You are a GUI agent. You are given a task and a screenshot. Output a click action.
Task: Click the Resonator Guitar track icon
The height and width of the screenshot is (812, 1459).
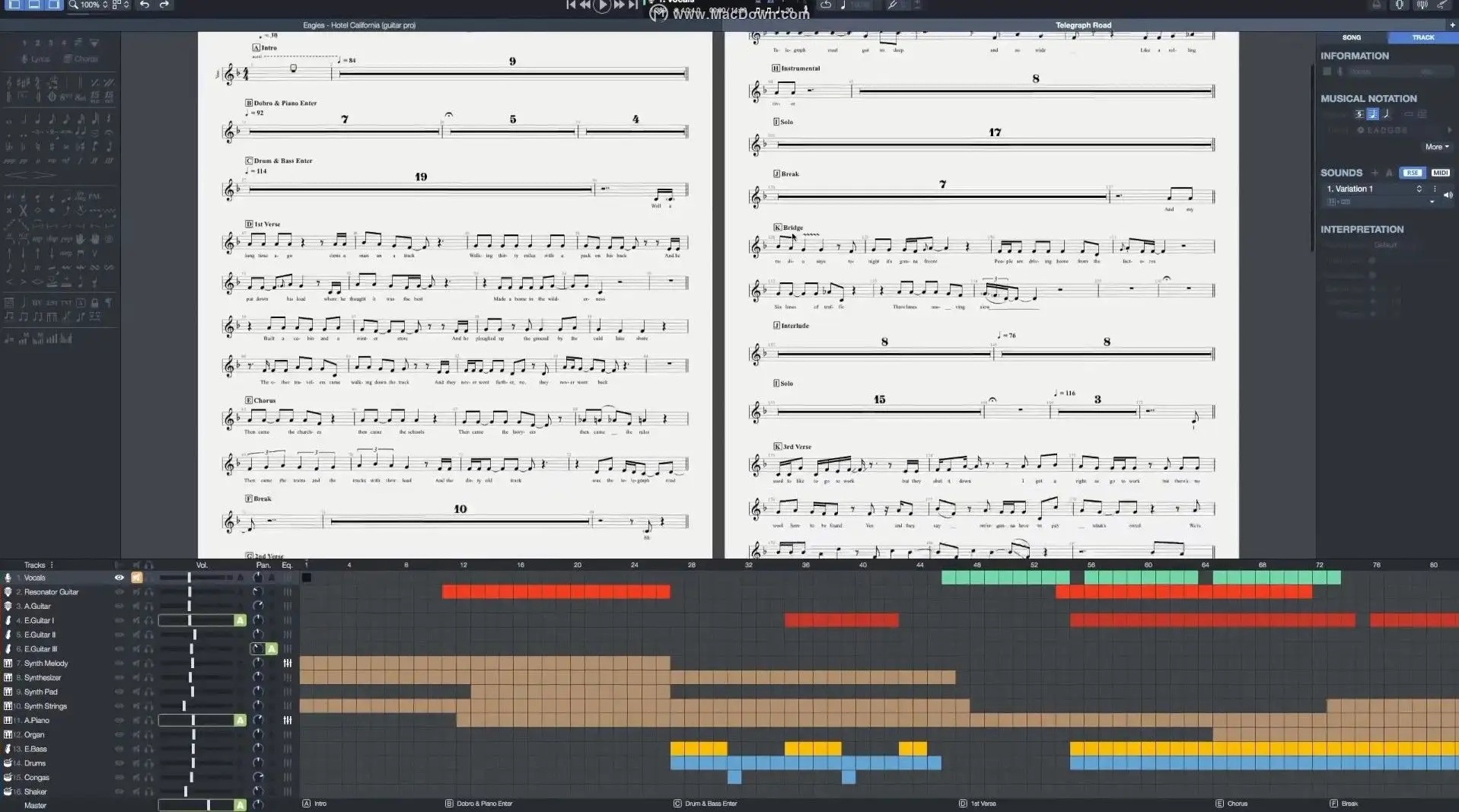[x=8, y=592]
